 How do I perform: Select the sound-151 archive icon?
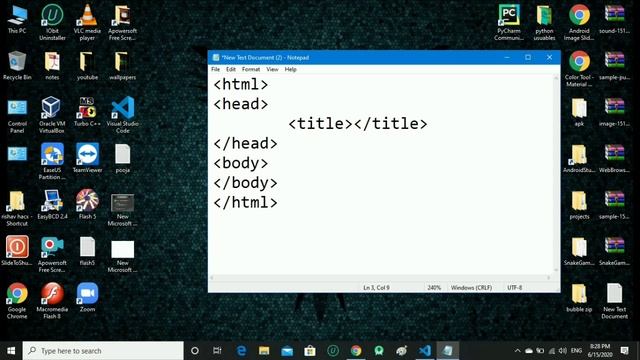pos(614,20)
